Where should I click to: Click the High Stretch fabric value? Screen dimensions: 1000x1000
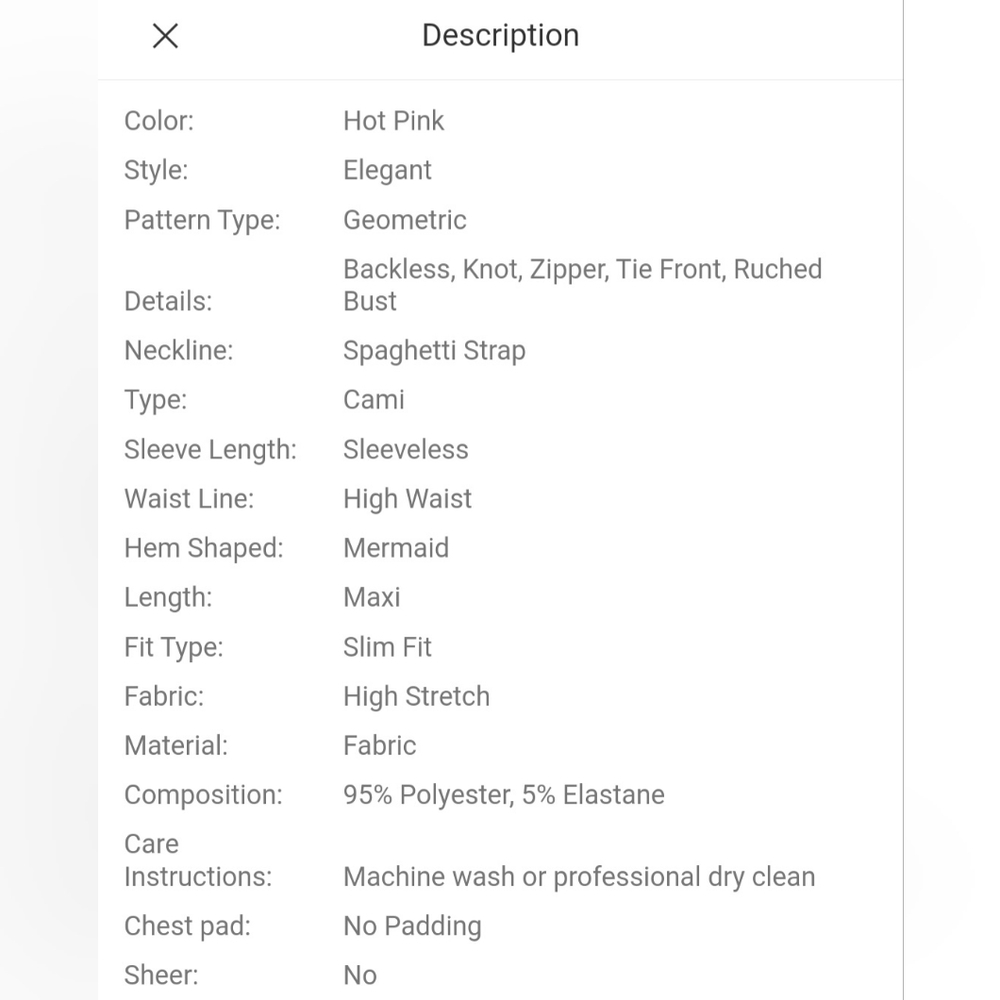pos(416,696)
